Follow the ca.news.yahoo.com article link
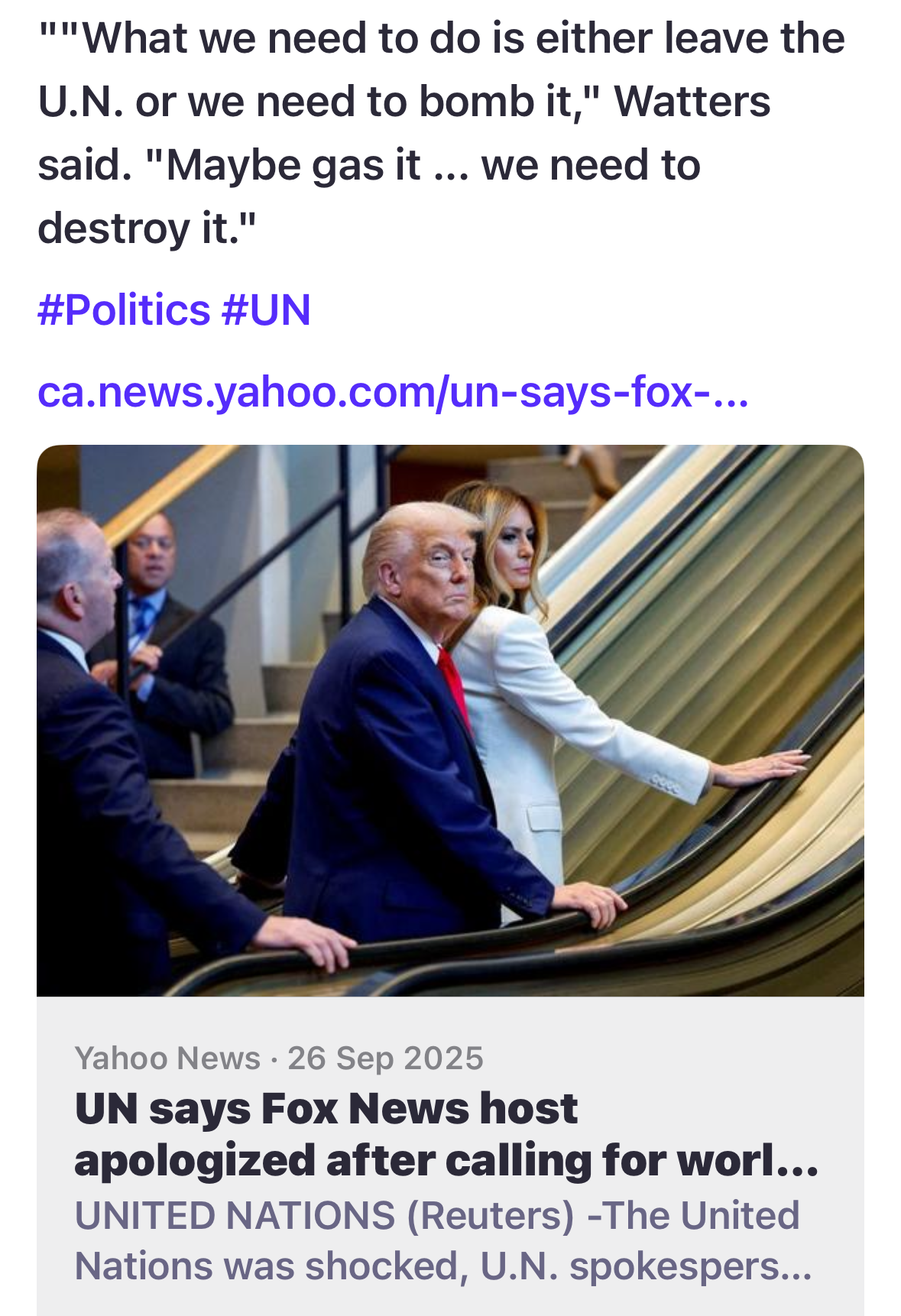Image resolution: width=901 pixels, height=1316 pixels. click(x=393, y=391)
